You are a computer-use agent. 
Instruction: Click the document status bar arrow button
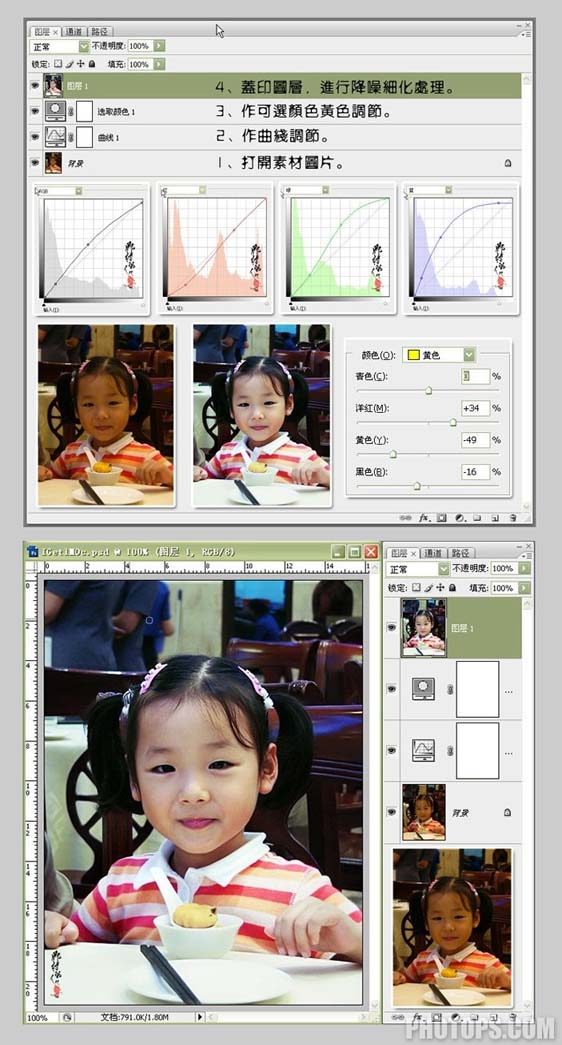pos(199,1018)
